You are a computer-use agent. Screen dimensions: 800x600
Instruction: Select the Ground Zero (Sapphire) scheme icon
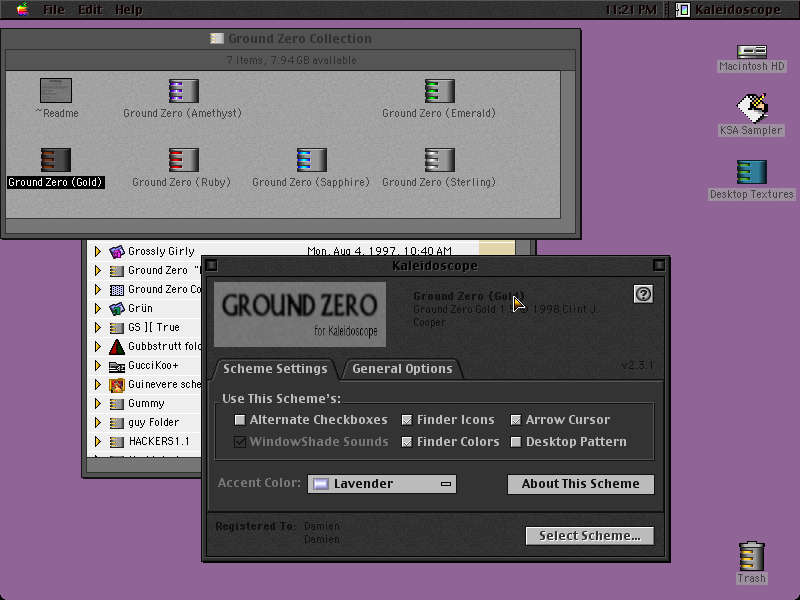pyautogui.click(x=312, y=160)
